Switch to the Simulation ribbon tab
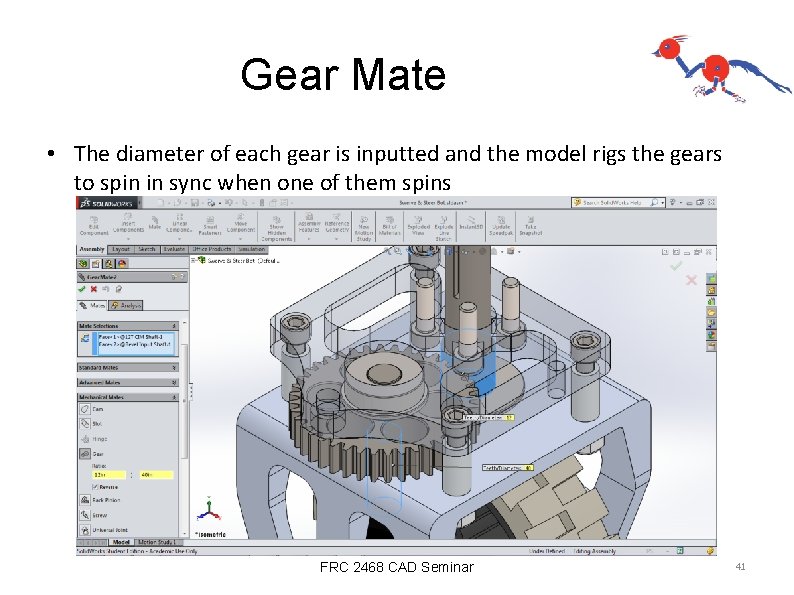The width and height of the screenshot is (794, 595). [x=252, y=249]
